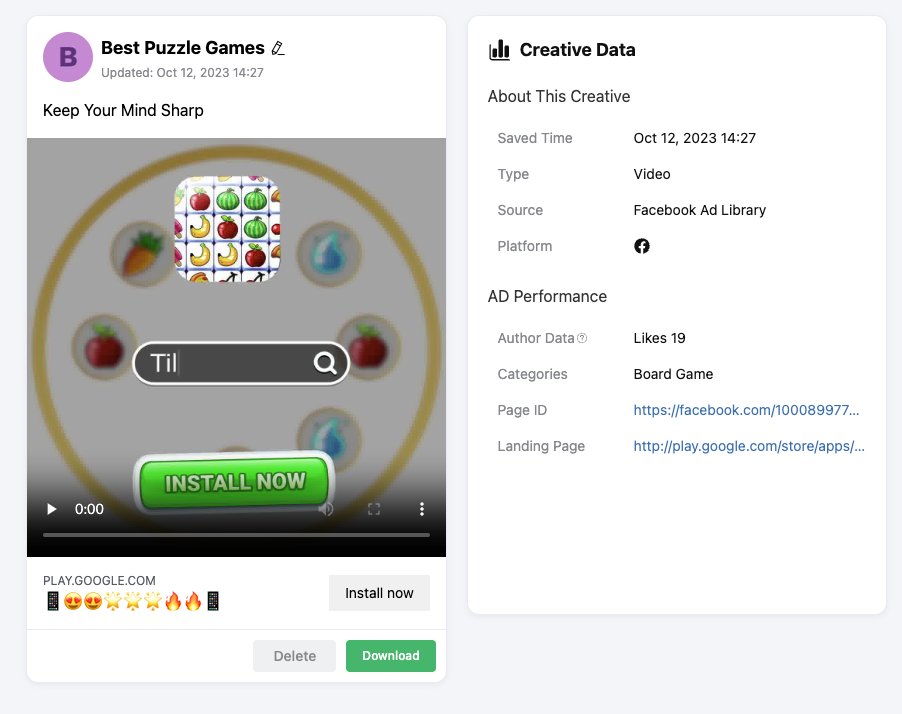Click the Best Puzzle Games purple avatar

pos(67,57)
